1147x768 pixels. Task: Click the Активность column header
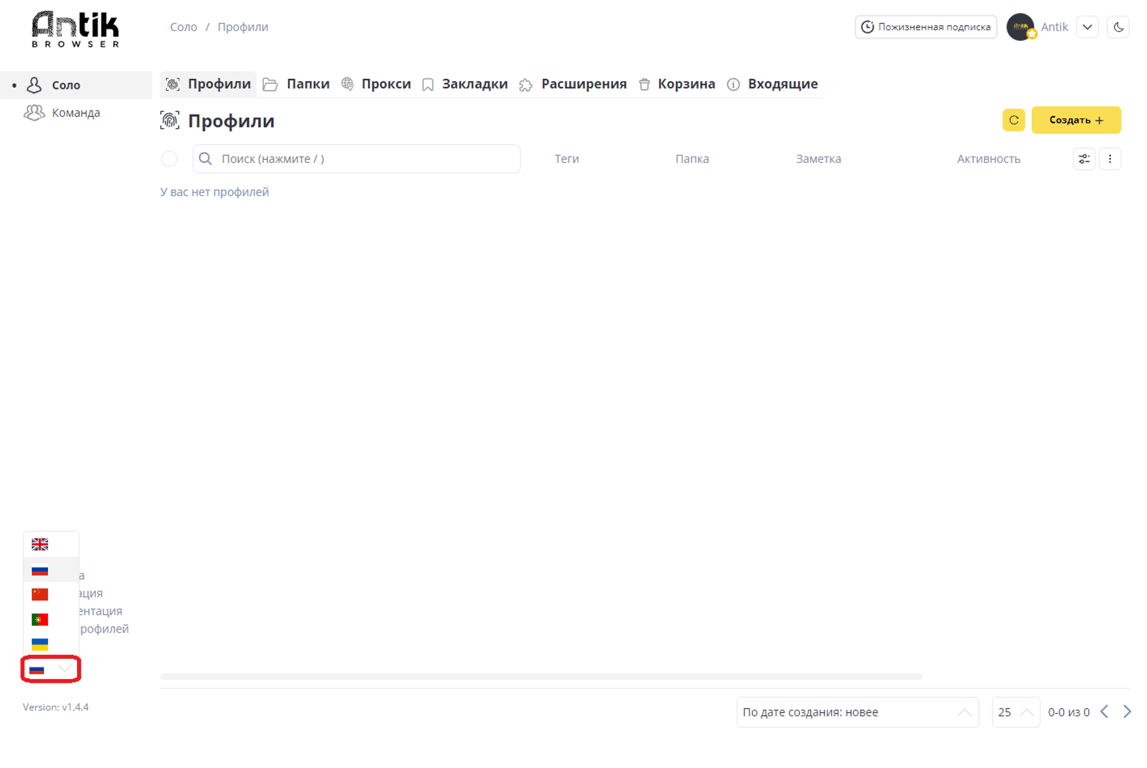988,159
